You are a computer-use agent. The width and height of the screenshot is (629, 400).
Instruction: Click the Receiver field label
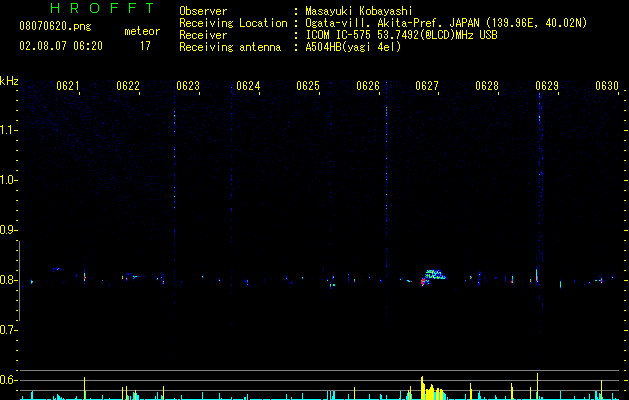coord(203,35)
